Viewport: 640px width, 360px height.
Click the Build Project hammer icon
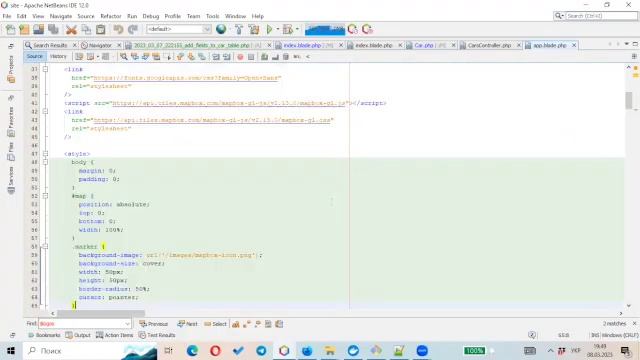pos(239,29)
